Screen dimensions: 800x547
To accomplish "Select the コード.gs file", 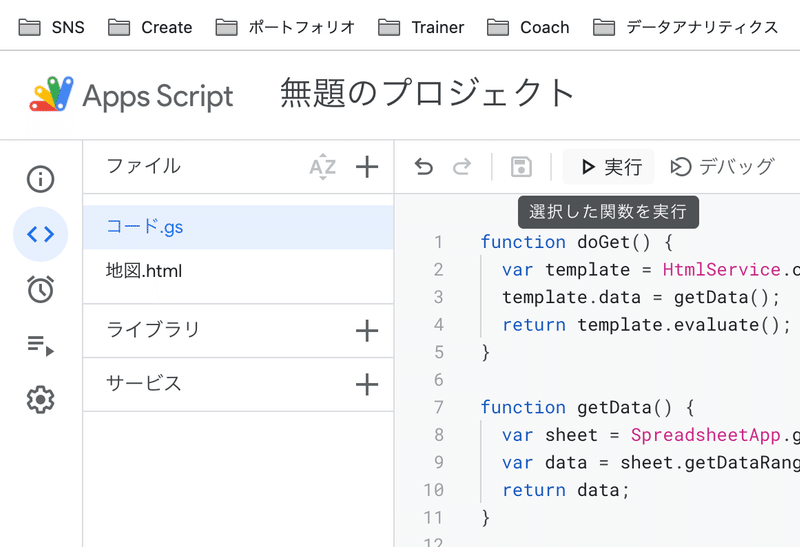I will [145, 227].
